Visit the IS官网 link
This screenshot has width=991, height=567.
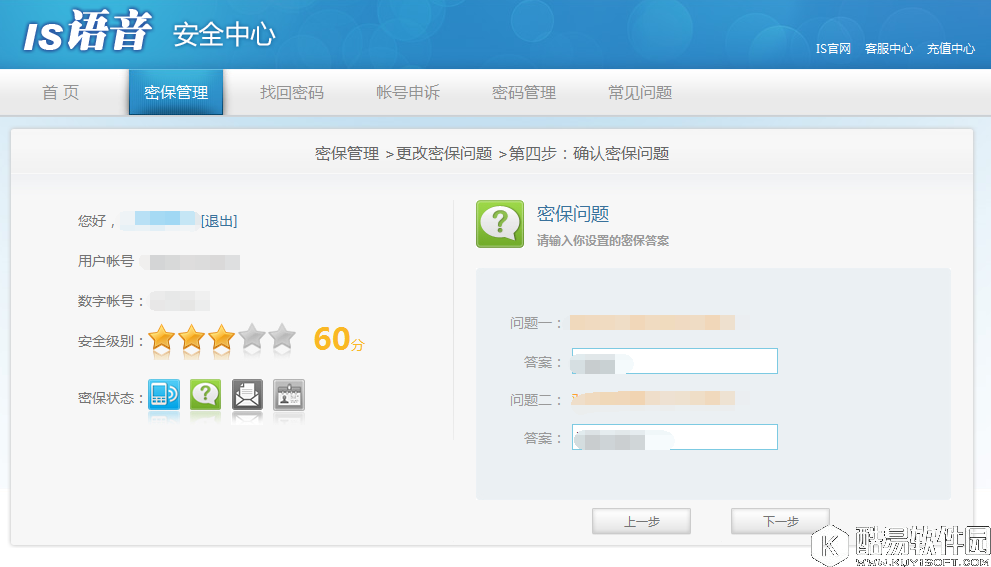833,49
